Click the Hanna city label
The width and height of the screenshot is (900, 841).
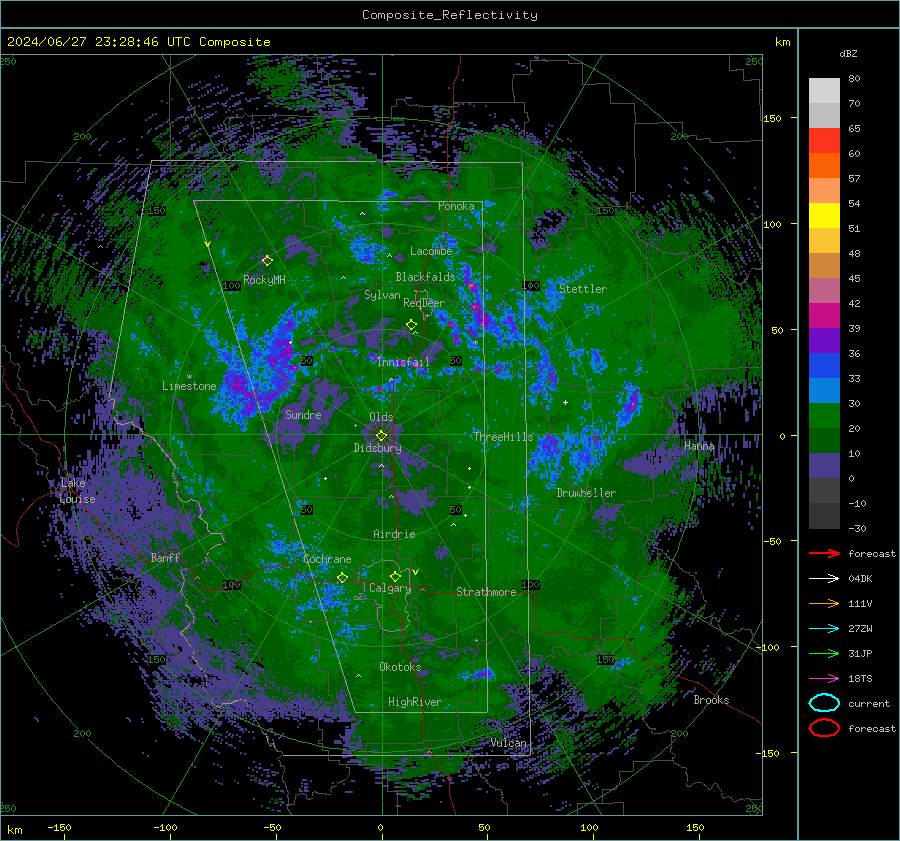coord(699,446)
